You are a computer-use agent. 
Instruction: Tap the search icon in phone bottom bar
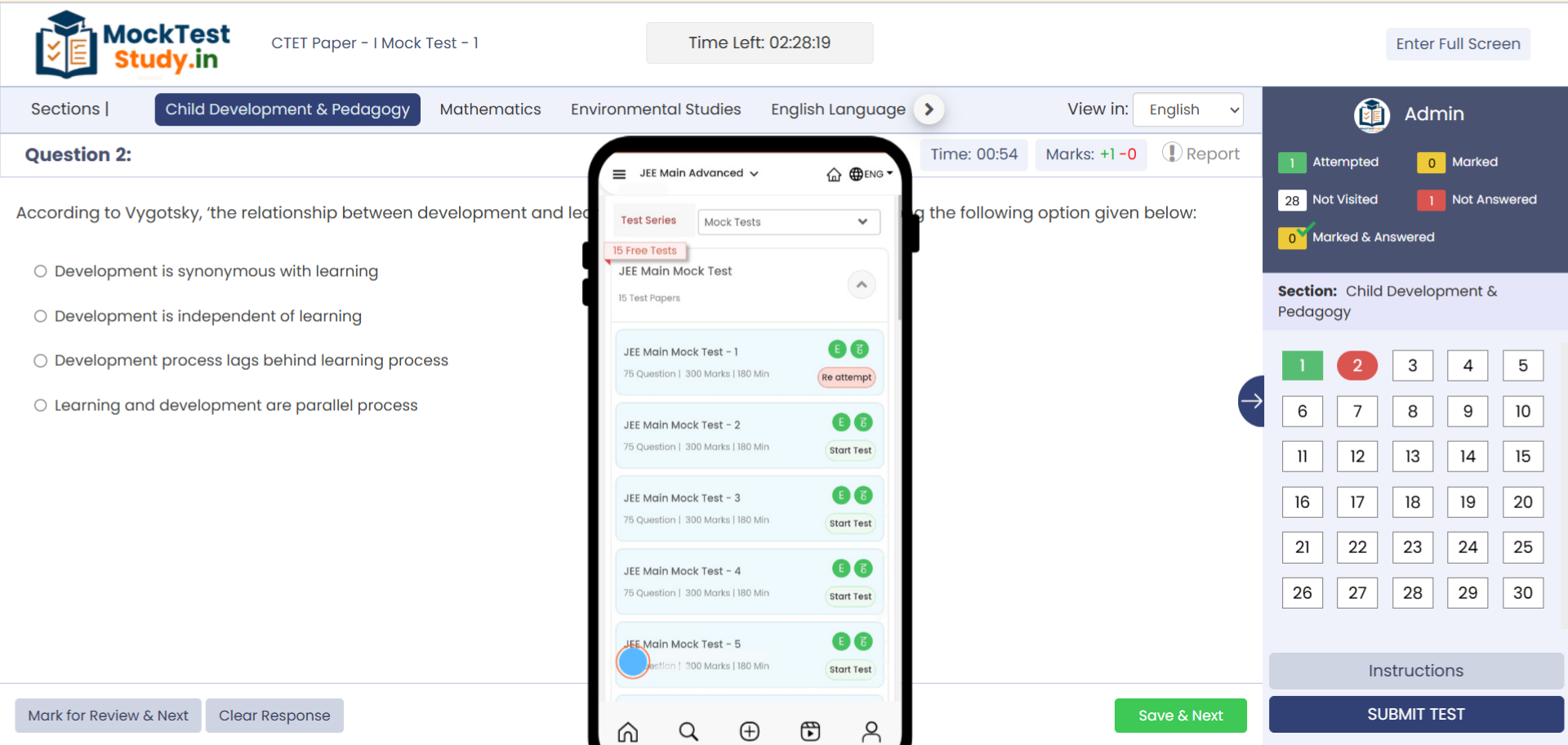pyautogui.click(x=688, y=731)
